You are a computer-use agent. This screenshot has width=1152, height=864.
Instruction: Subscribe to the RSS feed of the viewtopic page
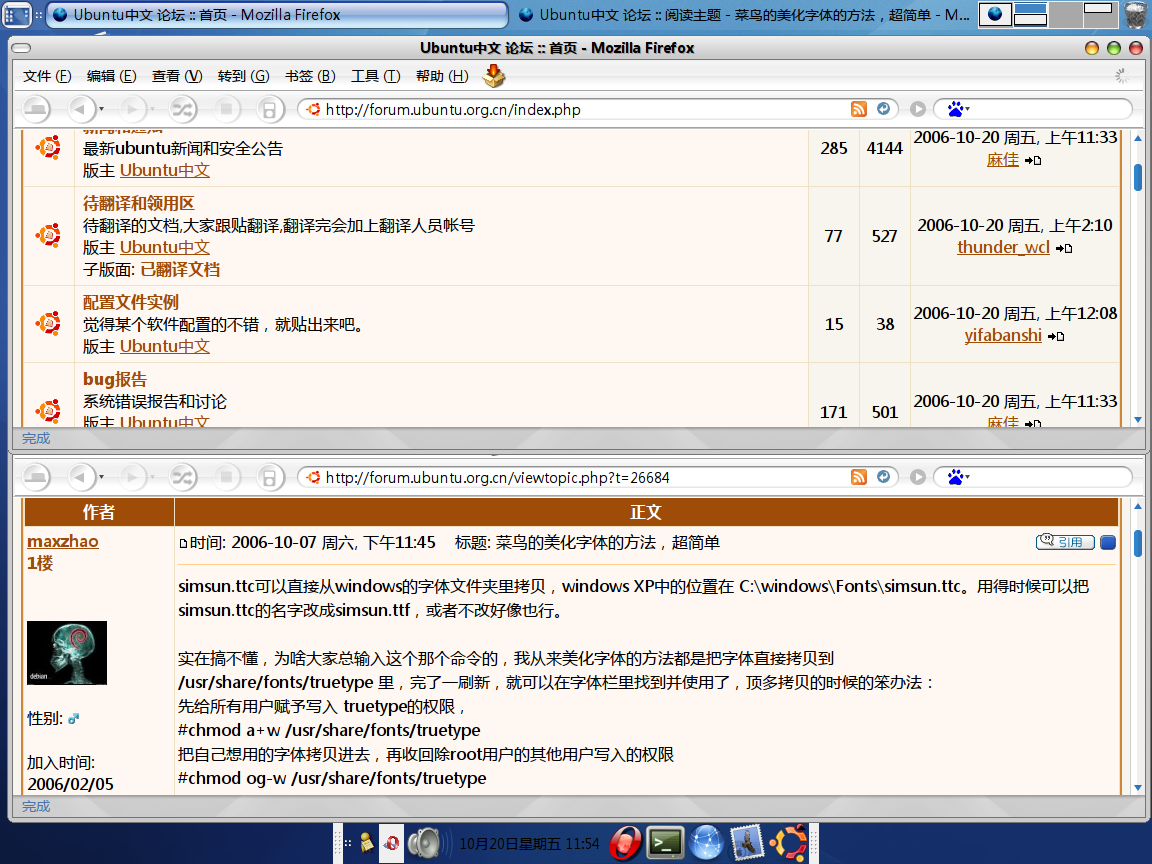coord(859,478)
